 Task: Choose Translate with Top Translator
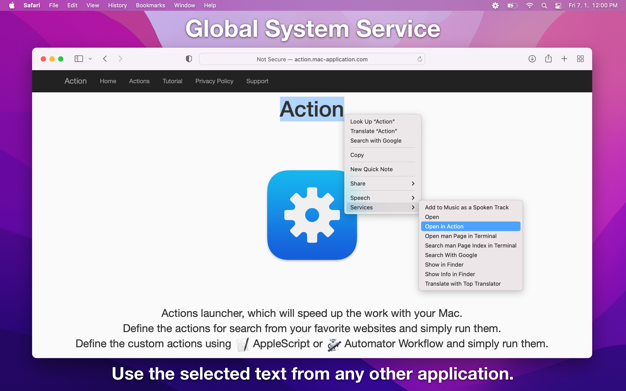471,284
